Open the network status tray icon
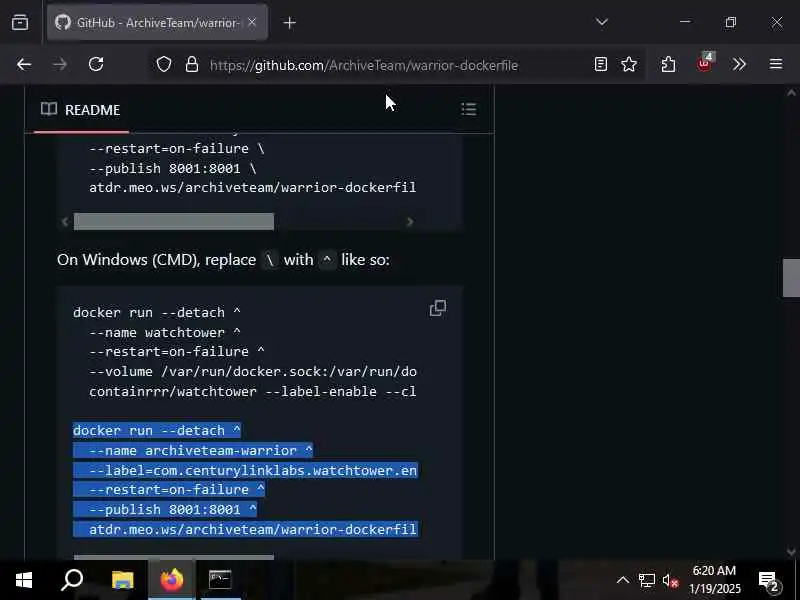Viewport: 800px width, 600px height. coord(647,581)
